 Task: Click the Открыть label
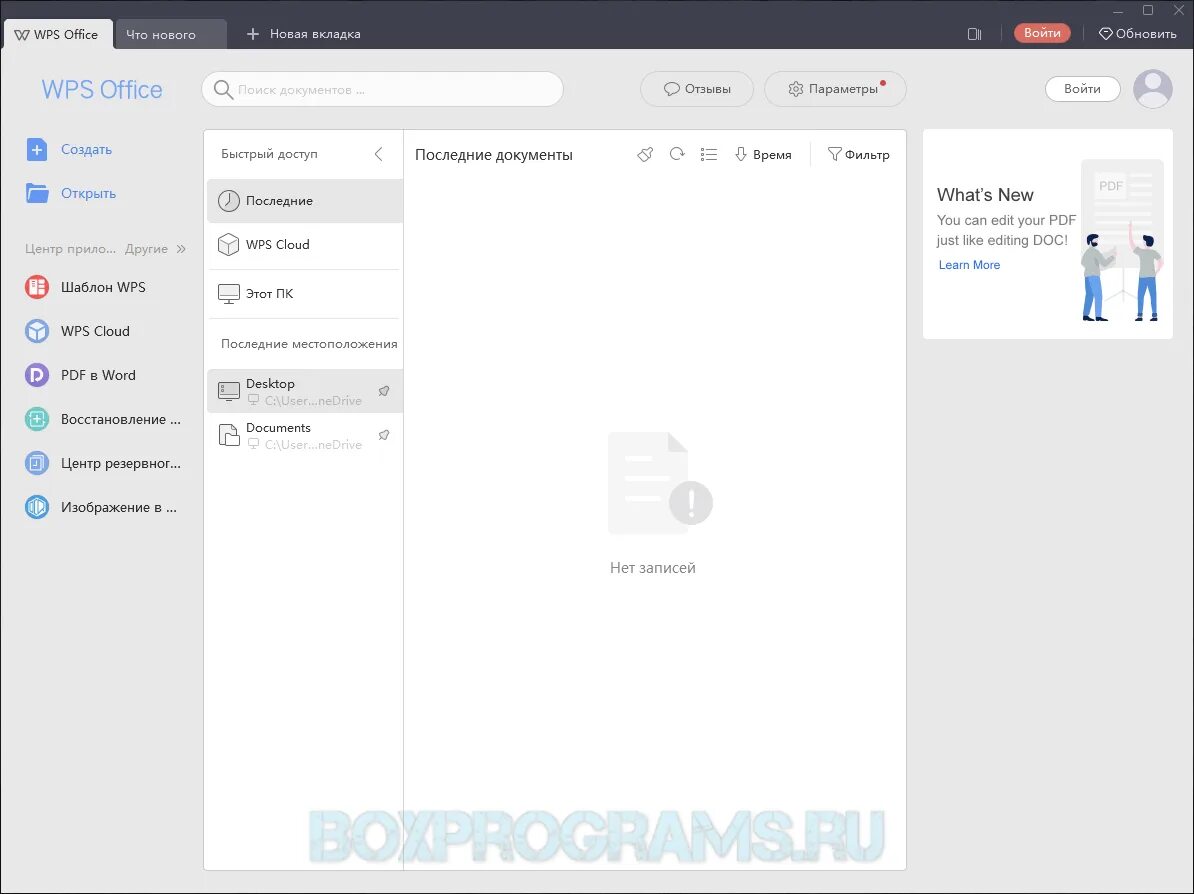click(x=88, y=193)
